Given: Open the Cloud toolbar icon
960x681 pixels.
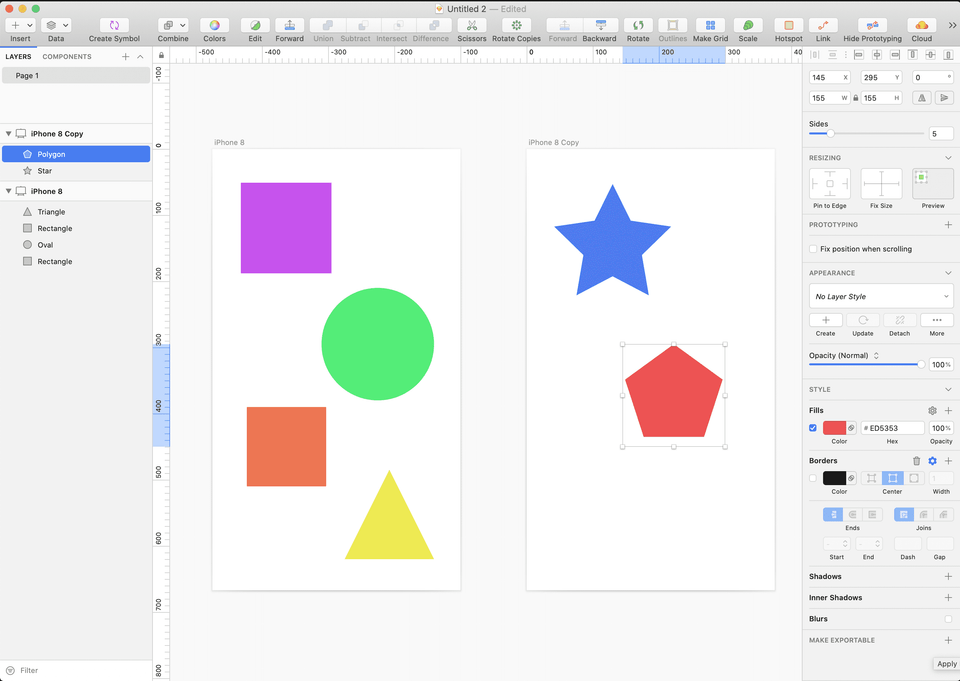Looking at the screenshot, I should 921,25.
